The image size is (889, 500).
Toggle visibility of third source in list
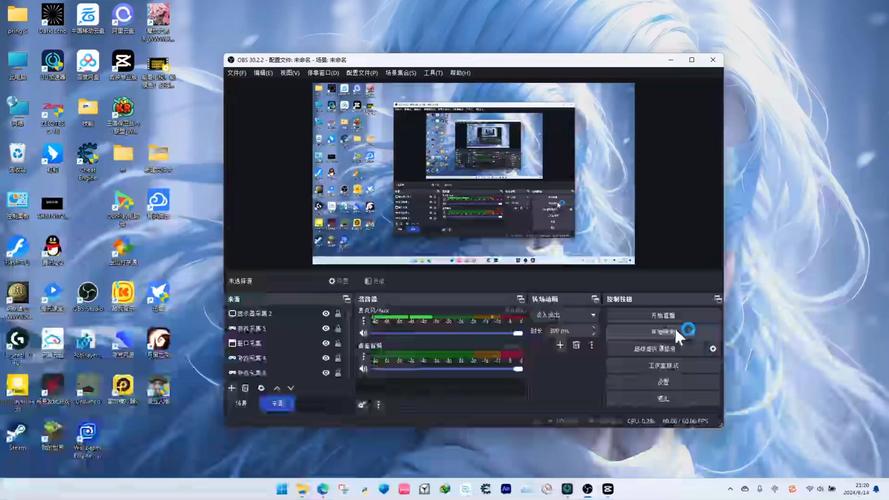click(x=325, y=343)
